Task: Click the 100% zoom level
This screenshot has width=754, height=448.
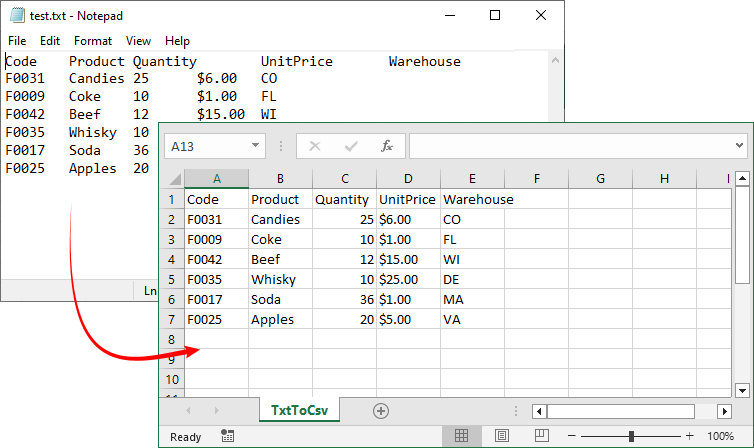Action: pyautogui.click(x=720, y=436)
